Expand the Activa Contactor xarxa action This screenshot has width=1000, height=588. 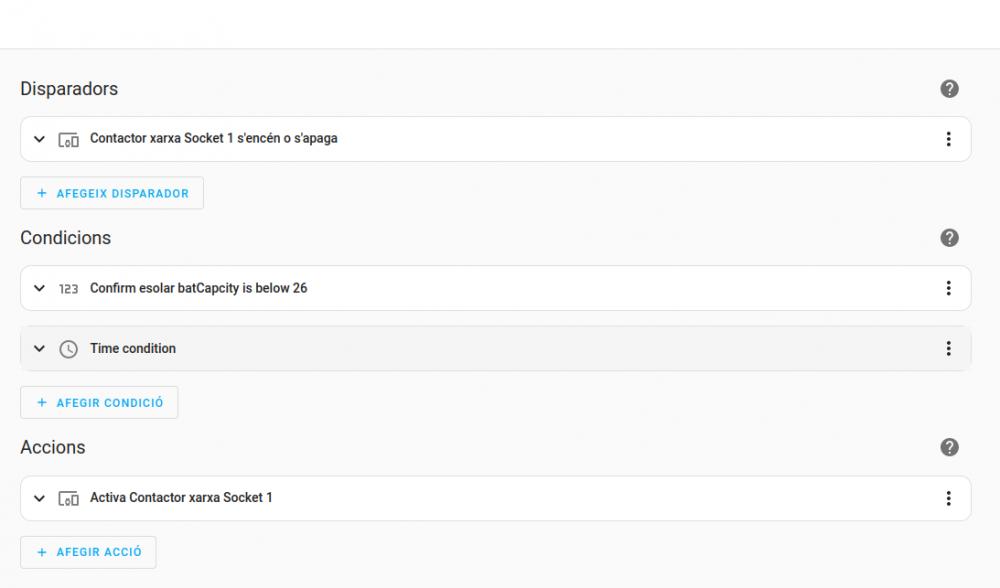tap(40, 498)
